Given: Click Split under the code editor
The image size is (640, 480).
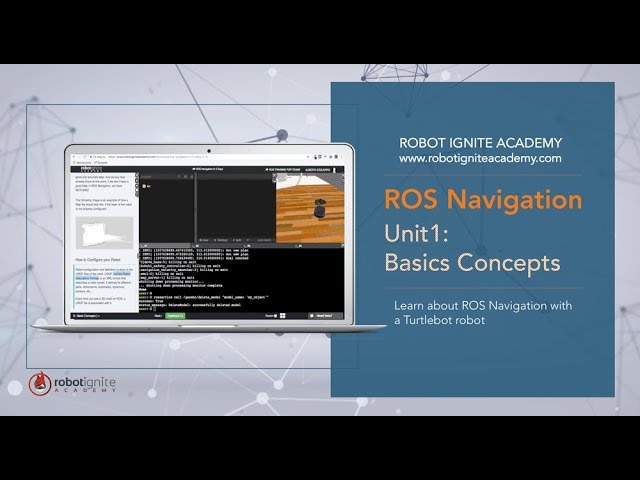Looking at the screenshot, I should [x=237, y=240].
